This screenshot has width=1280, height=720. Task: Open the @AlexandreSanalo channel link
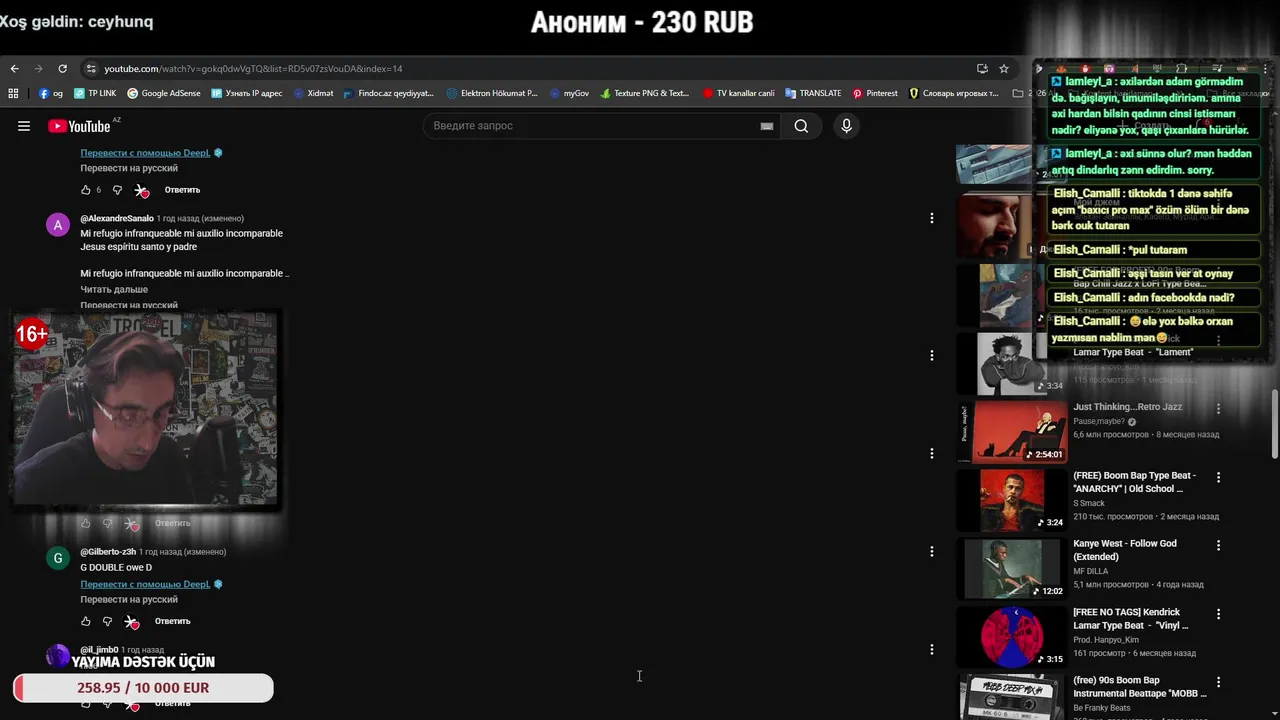117,218
